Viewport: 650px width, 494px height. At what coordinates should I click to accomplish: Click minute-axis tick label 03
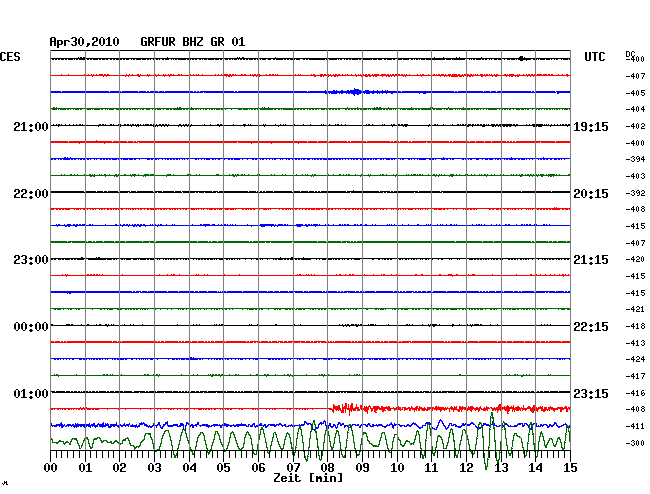[154, 467]
